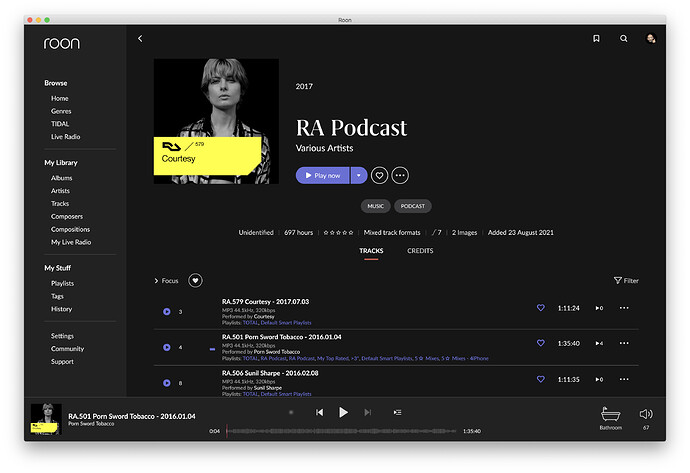
Task: Go back using the left chevron arrow
Action: coord(140,39)
